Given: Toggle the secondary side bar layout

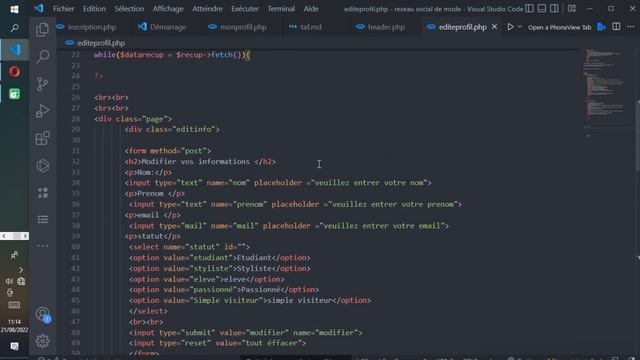Looking at the screenshot, I should 554,8.
